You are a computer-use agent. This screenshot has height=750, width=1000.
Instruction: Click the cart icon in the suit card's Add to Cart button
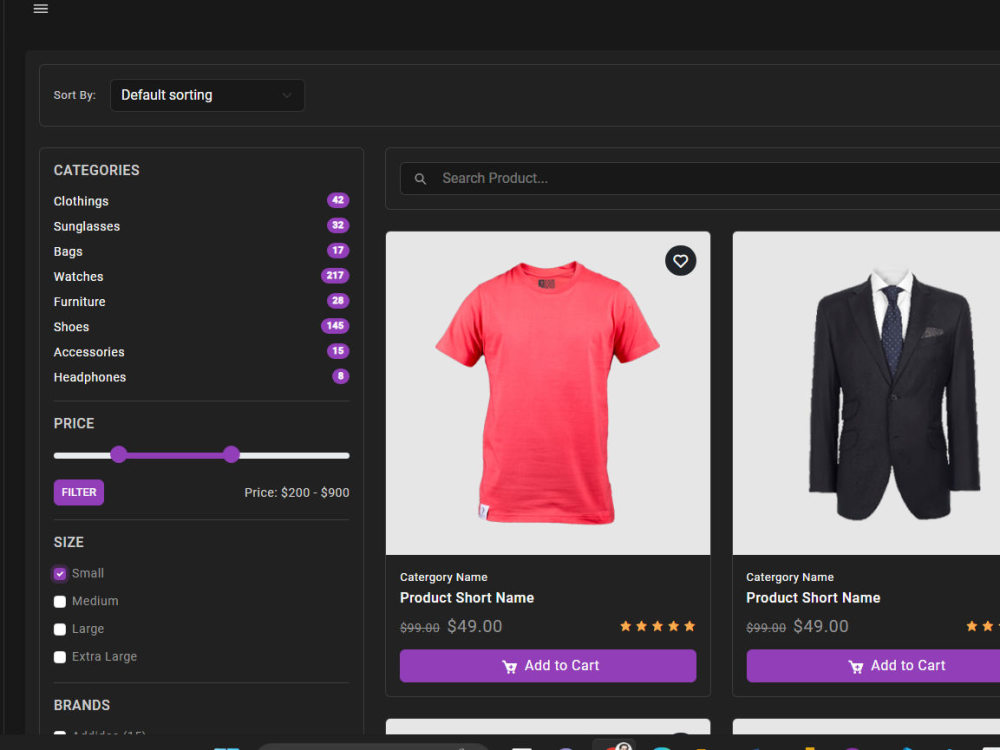tap(855, 666)
